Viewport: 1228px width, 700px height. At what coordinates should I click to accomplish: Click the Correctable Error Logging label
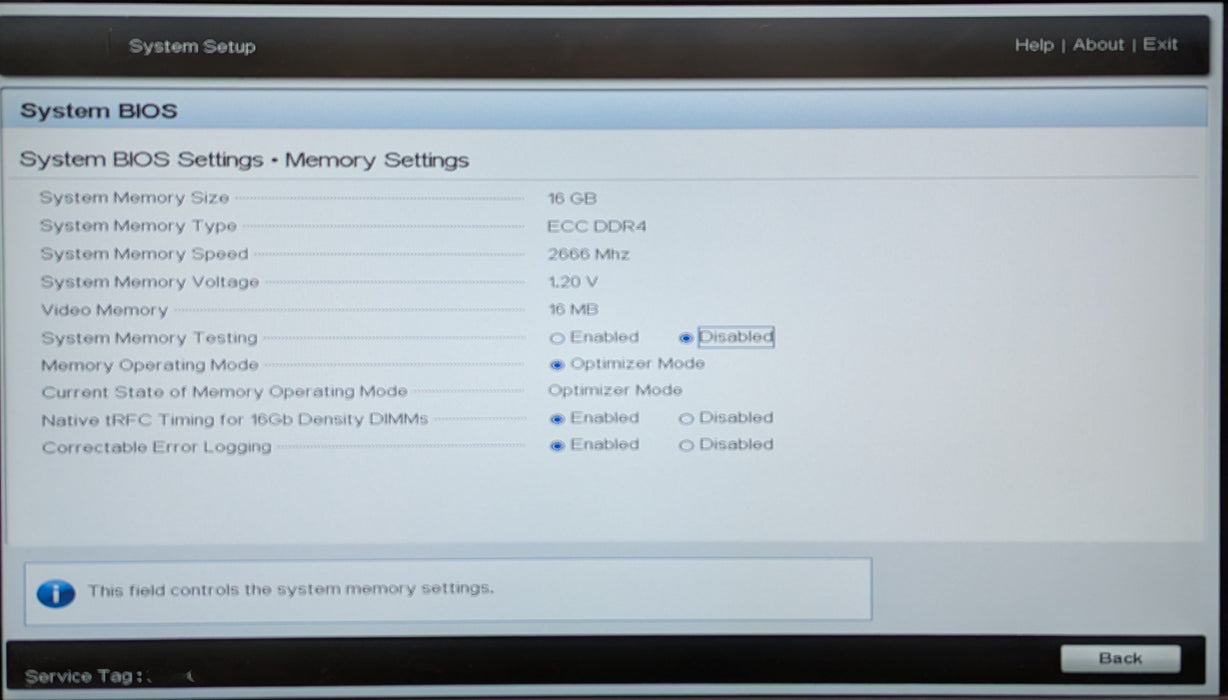pyautogui.click(x=156, y=447)
